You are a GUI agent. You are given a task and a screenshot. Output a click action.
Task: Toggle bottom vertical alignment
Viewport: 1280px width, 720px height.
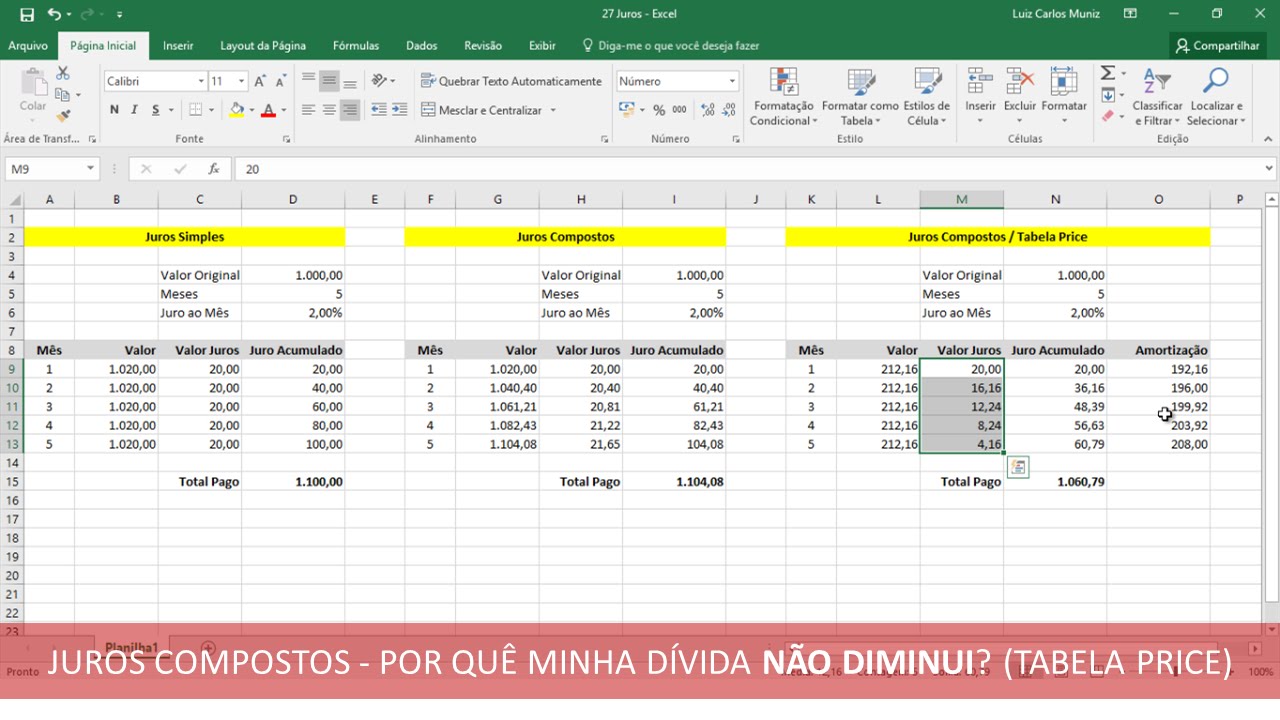(x=349, y=81)
